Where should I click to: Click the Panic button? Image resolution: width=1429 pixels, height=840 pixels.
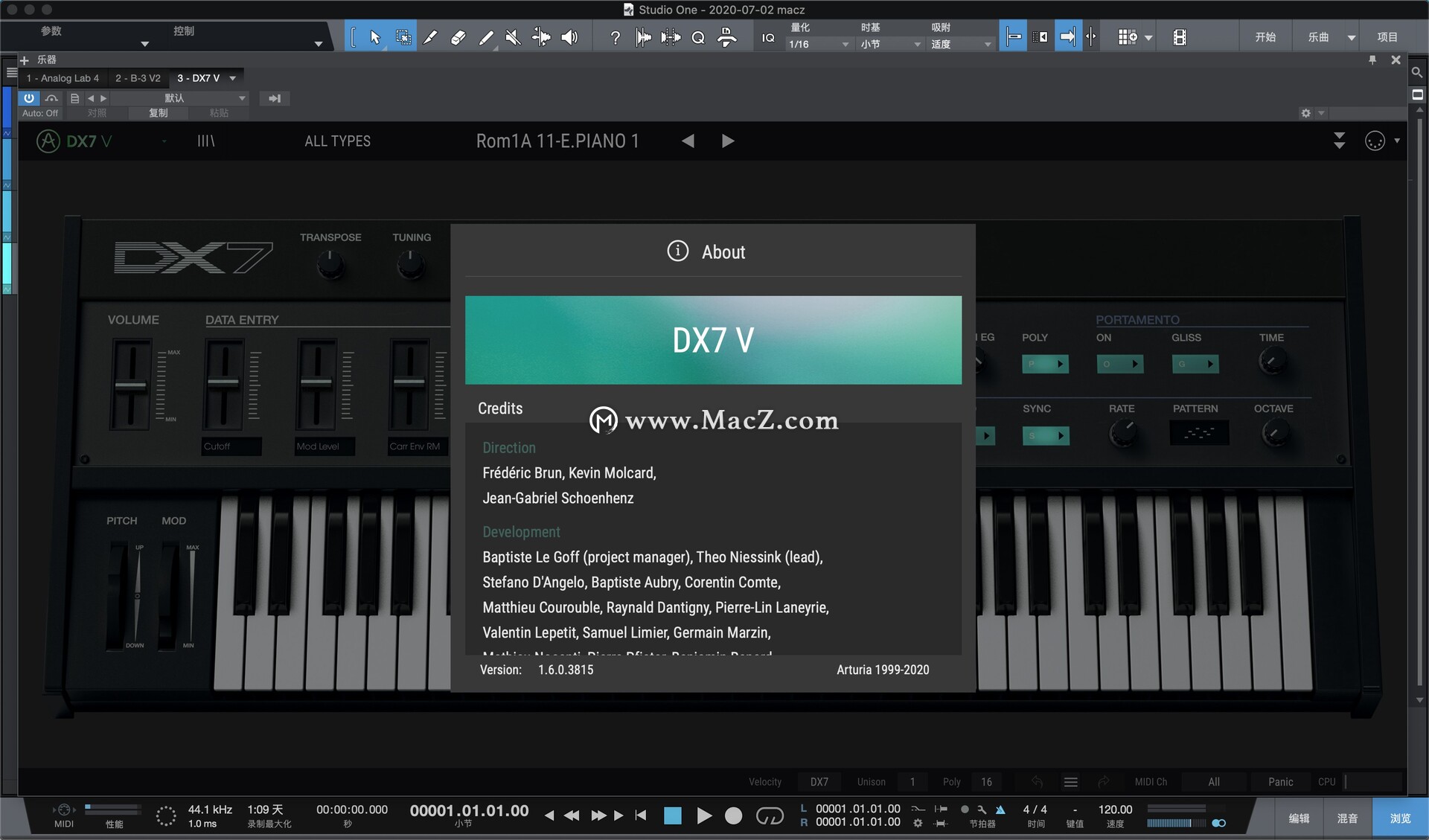point(1280,782)
